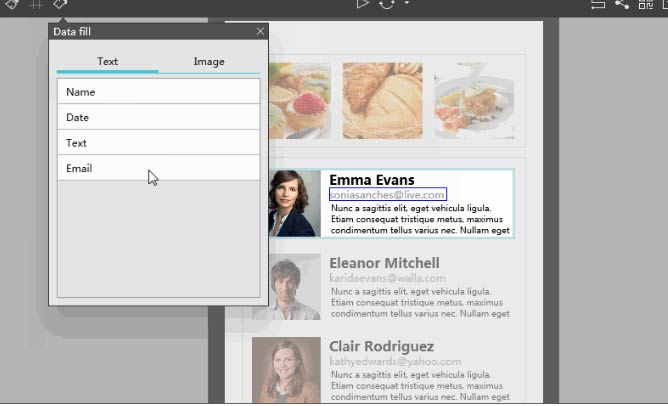The image size is (668, 406).
Task: Open dropdown arrow beside the sync icon
Action: pyautogui.click(x=406, y=4)
